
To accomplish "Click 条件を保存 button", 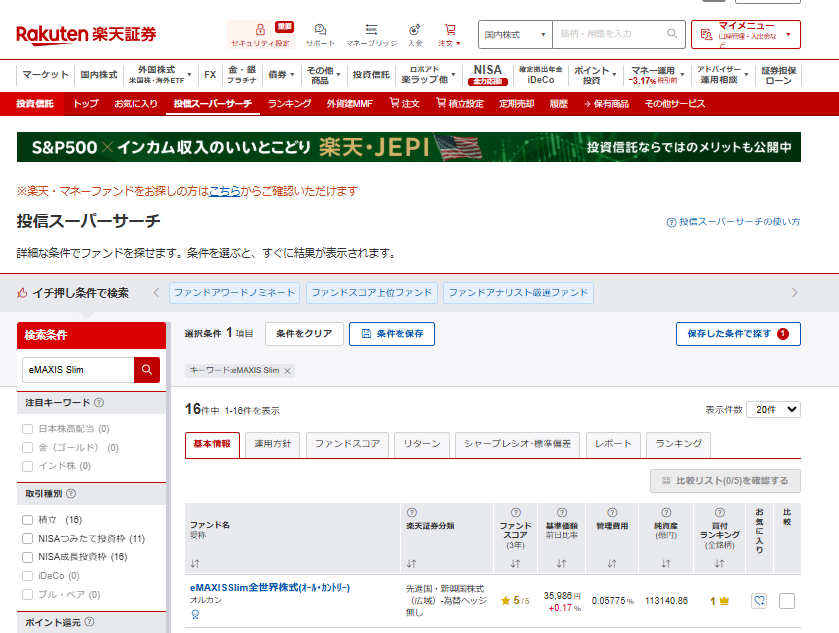I will tap(392, 334).
